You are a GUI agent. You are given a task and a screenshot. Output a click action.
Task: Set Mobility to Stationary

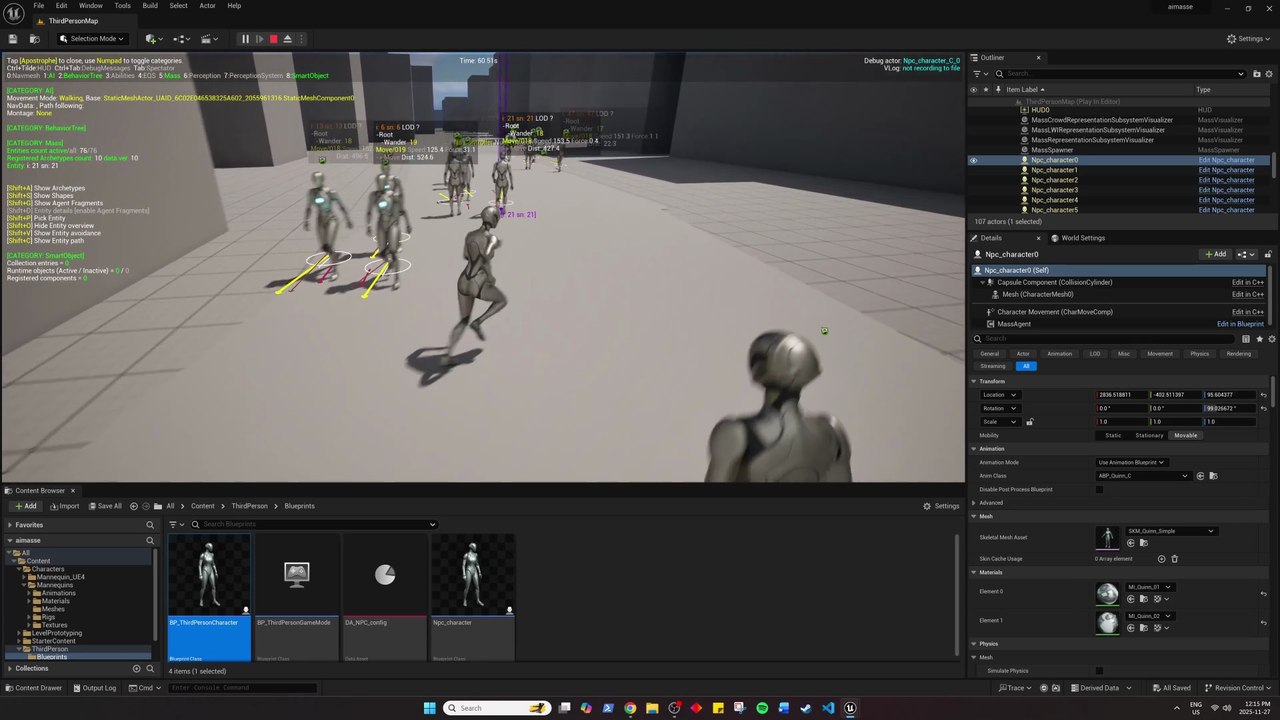(1149, 435)
